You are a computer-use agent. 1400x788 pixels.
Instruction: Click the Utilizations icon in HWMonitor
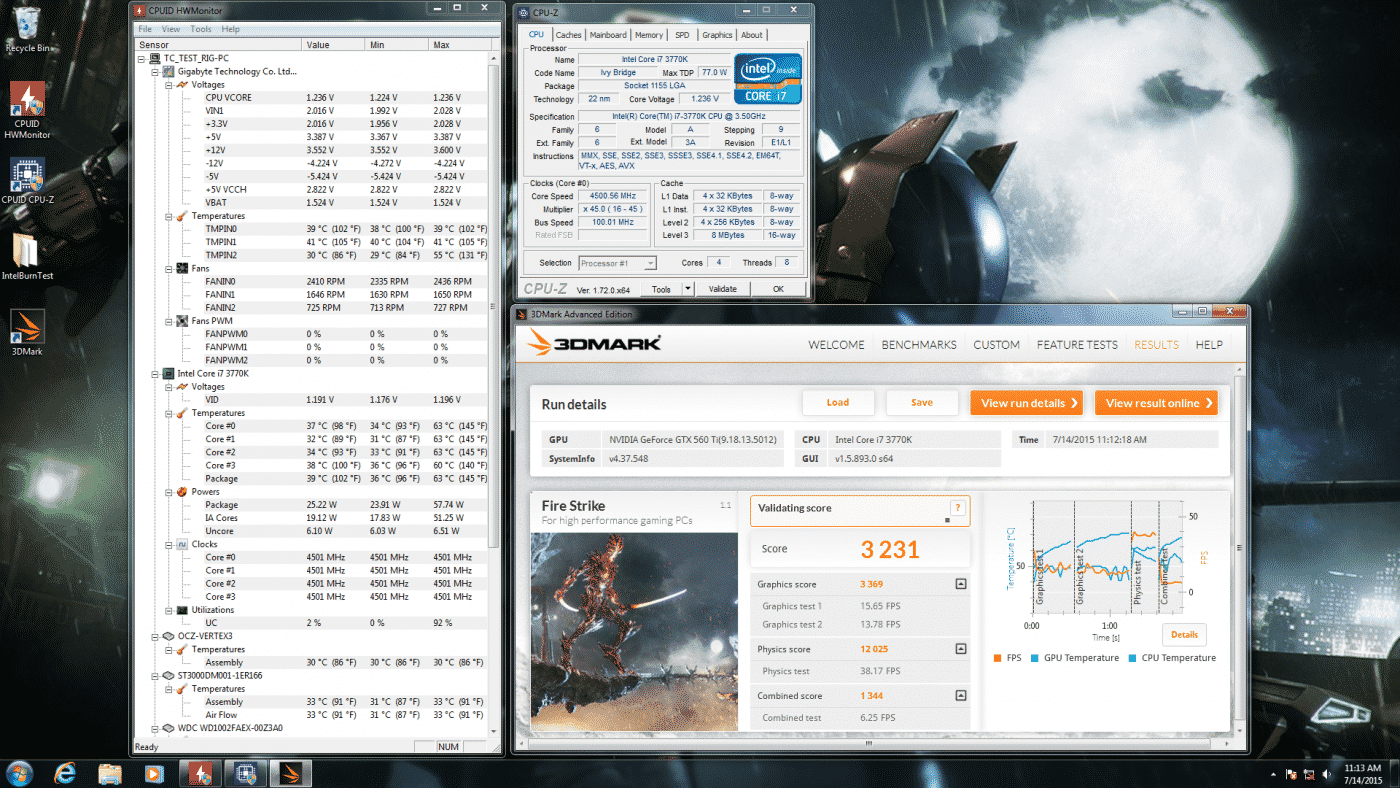tap(182, 609)
